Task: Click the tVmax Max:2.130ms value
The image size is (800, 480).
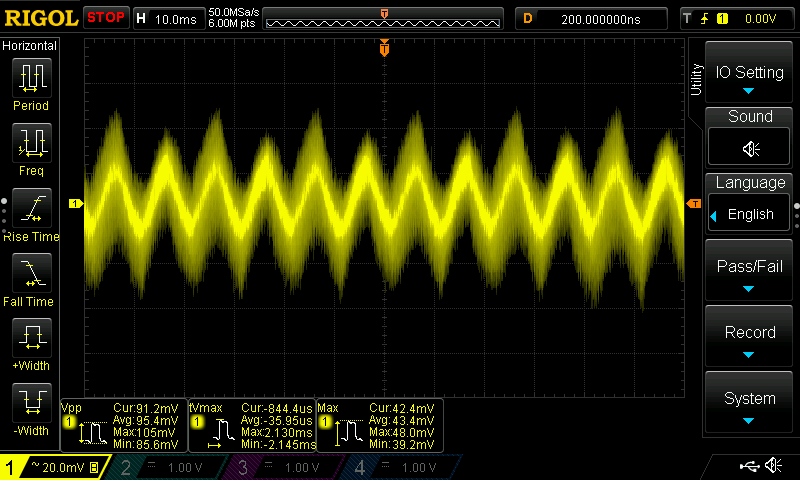Action: (x=276, y=433)
